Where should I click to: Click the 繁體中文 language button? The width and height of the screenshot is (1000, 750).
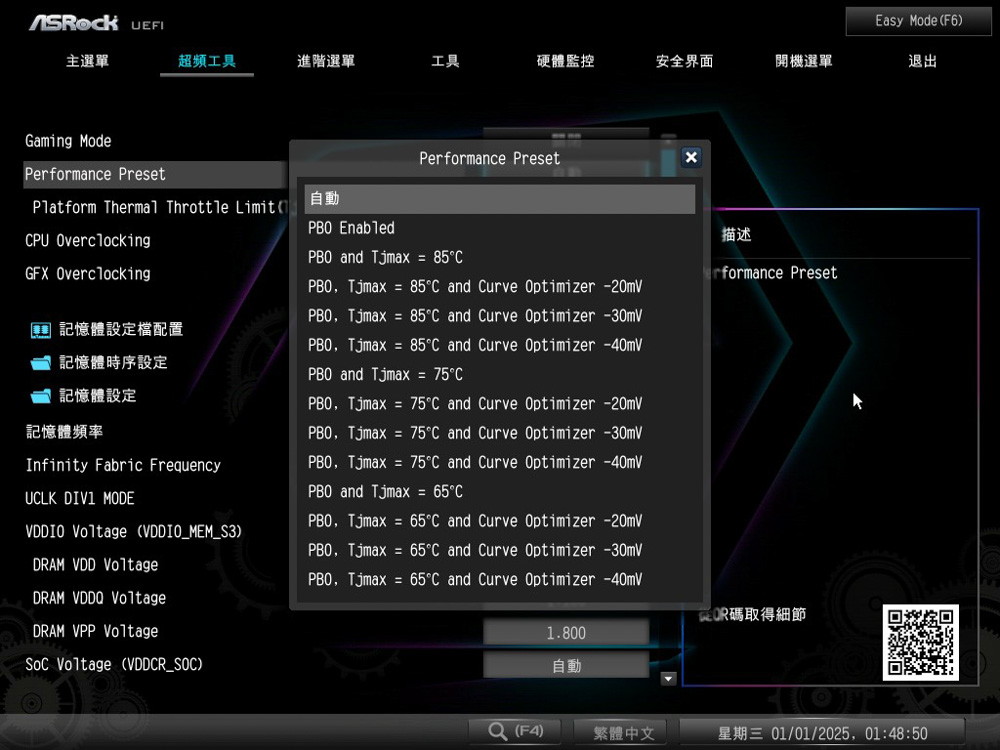point(623,733)
